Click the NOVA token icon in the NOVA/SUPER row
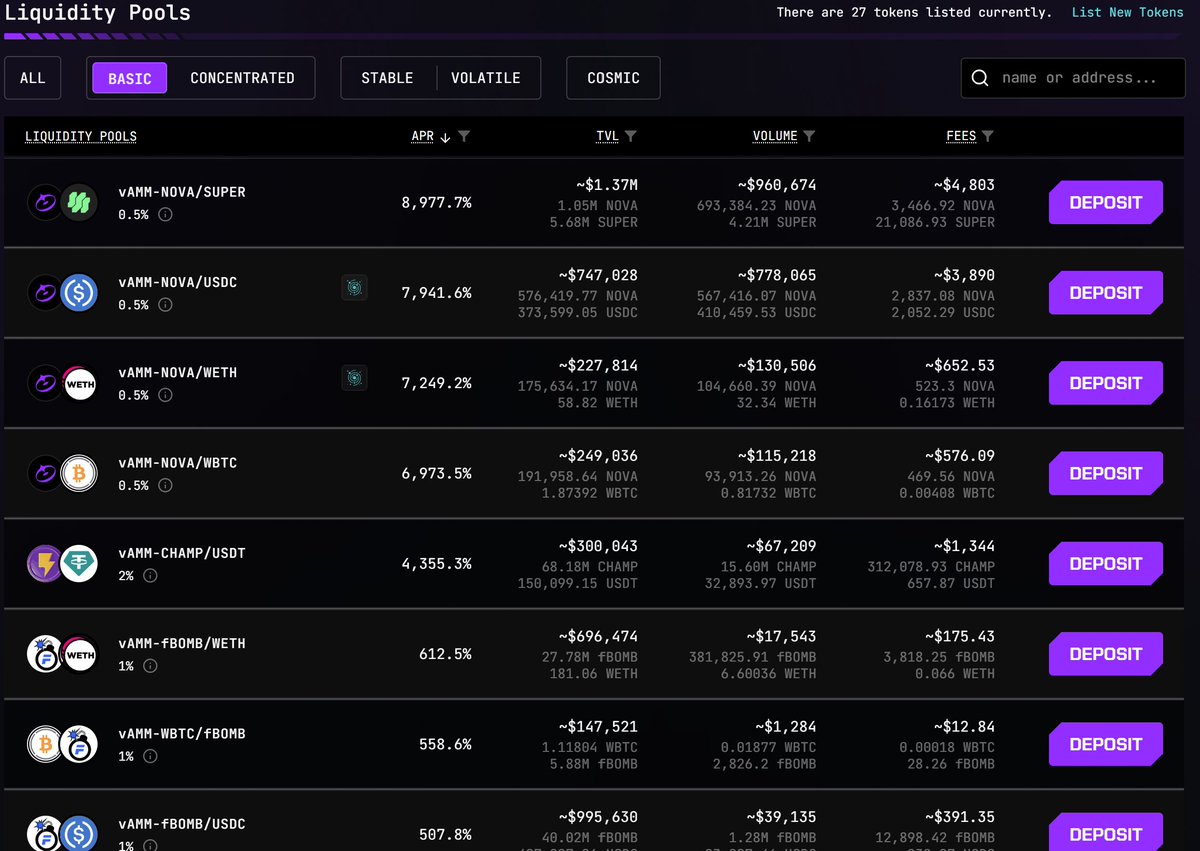Screen dimensions: 1200x851 45,203
